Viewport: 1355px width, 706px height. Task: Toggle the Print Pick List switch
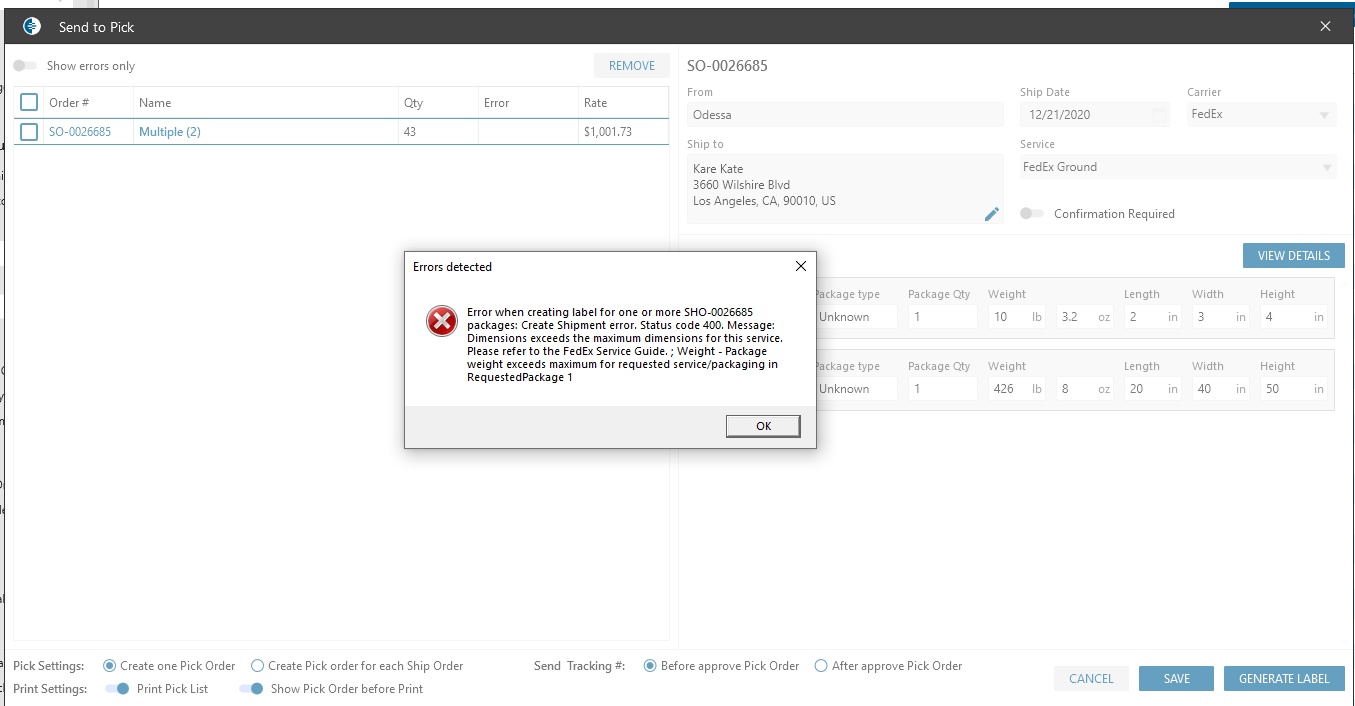point(118,689)
